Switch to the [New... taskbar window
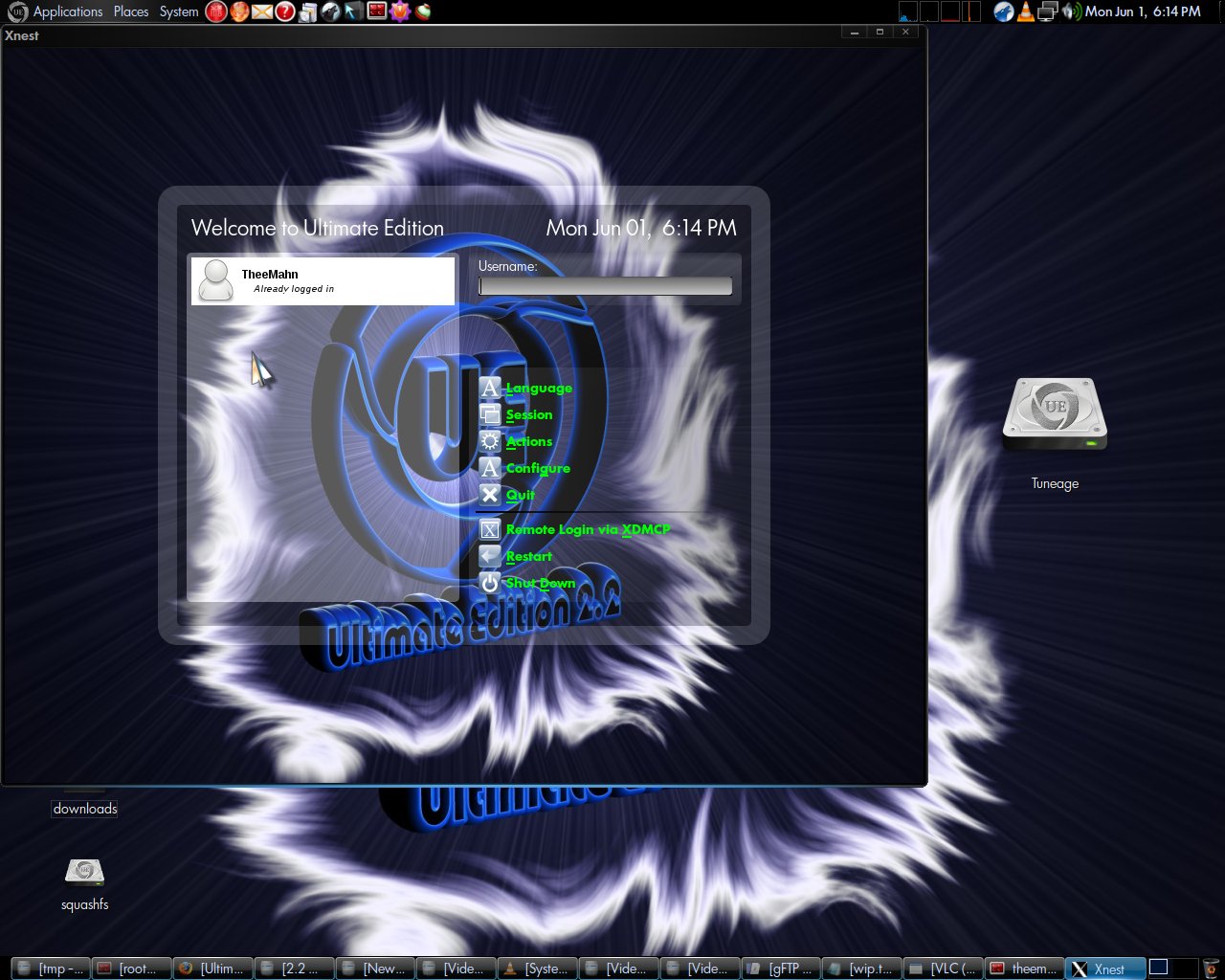 [x=375, y=969]
